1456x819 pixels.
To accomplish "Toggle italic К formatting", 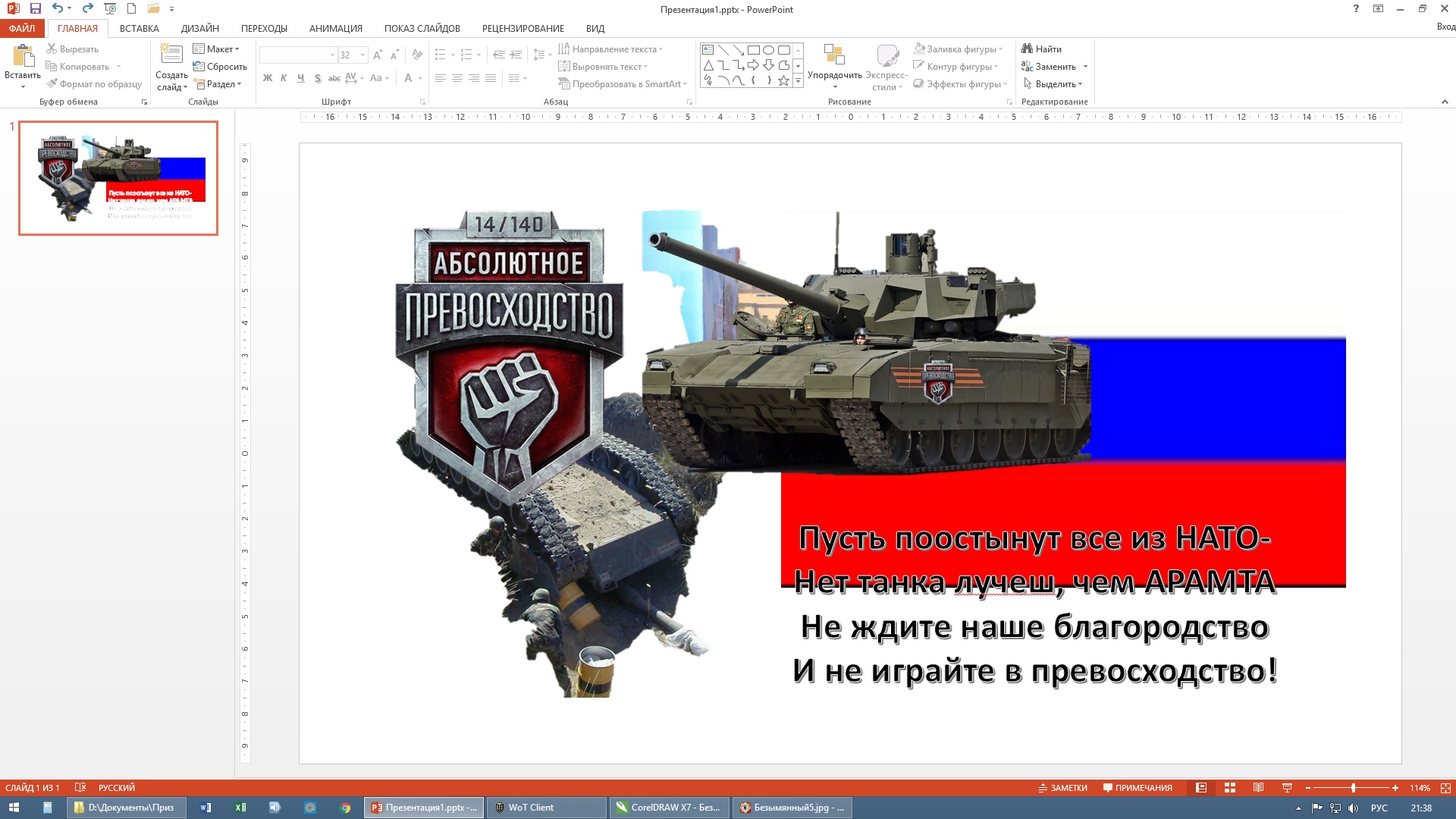I will pos(284,78).
